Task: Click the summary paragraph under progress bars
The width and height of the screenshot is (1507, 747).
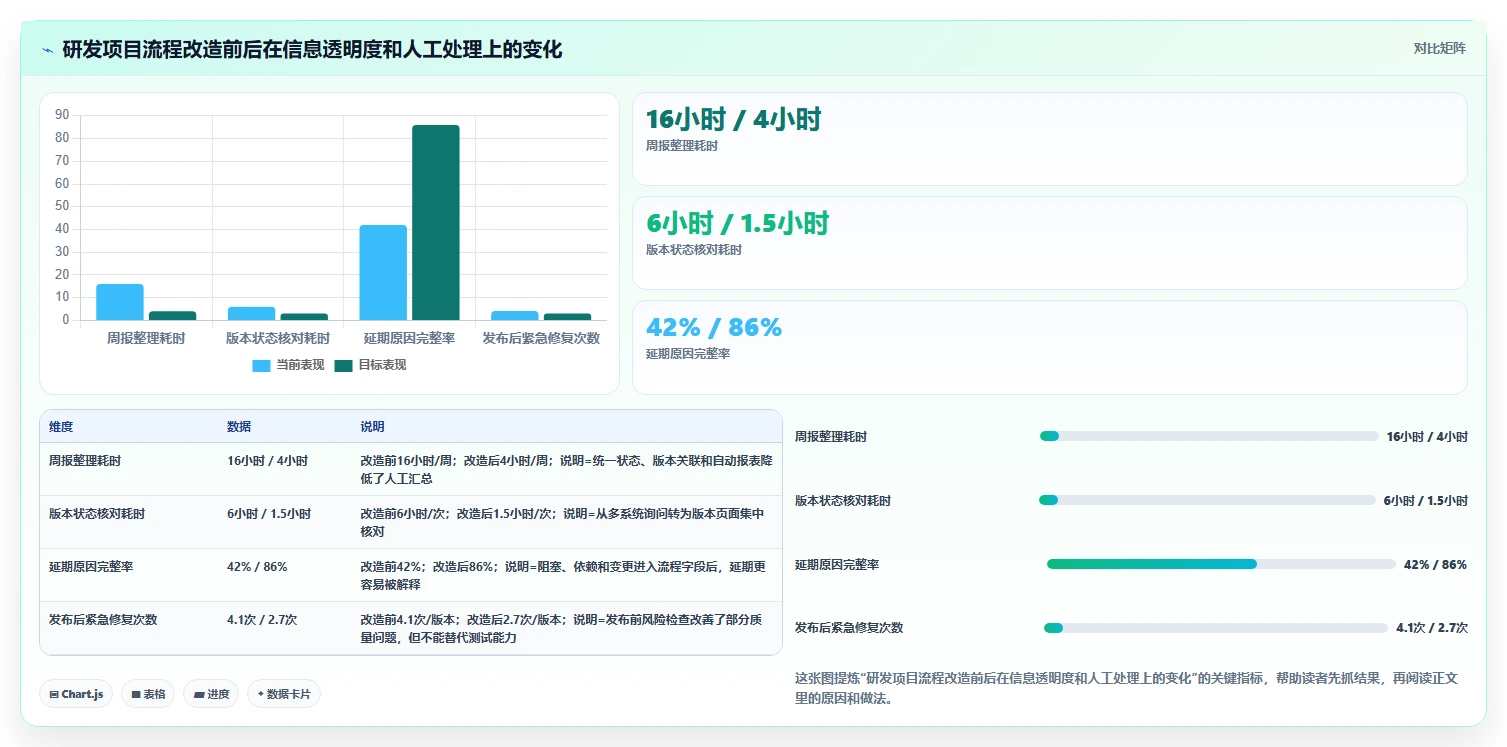Action: 1127,689
